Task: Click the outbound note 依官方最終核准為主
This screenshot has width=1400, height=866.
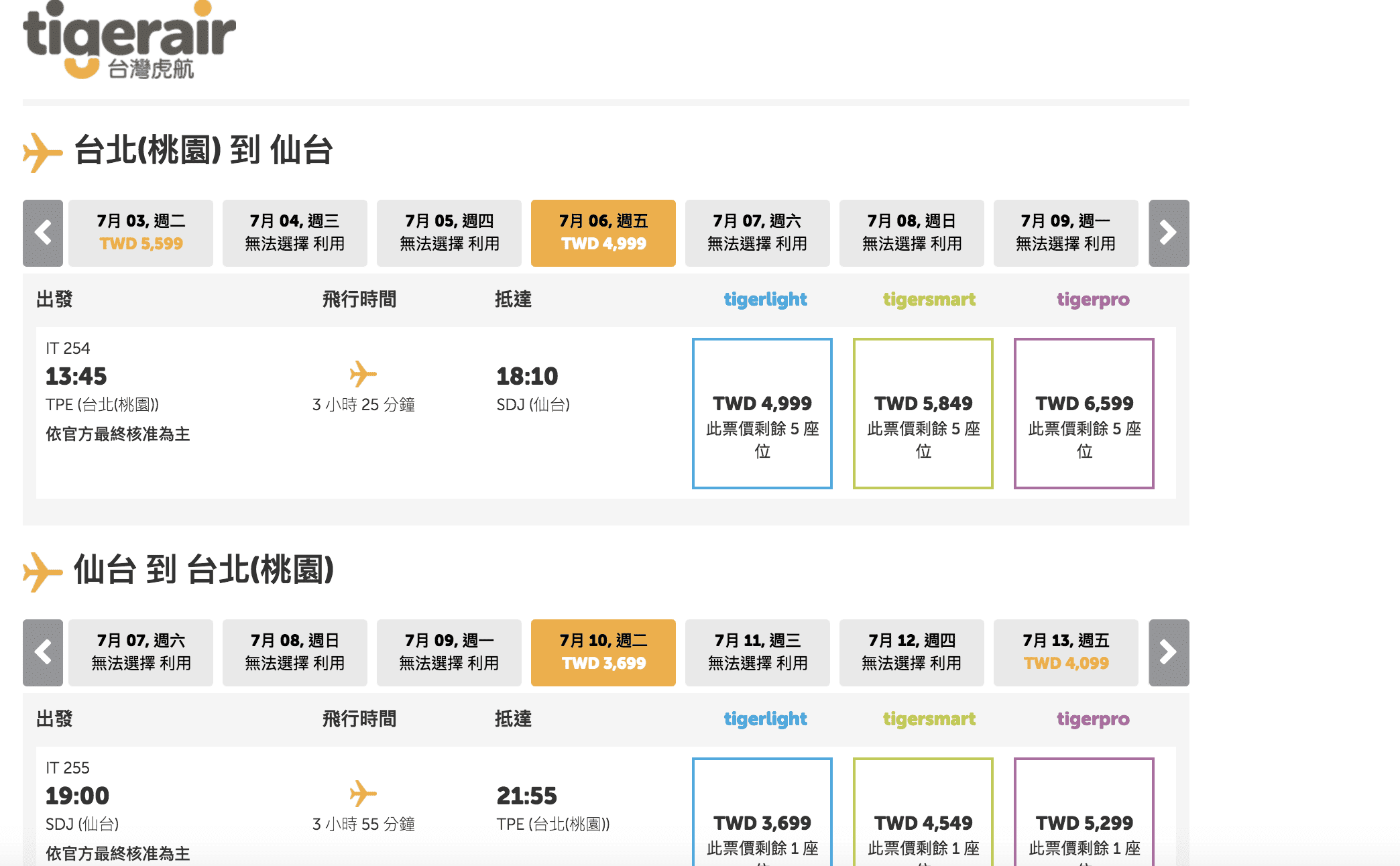Action: [118, 434]
